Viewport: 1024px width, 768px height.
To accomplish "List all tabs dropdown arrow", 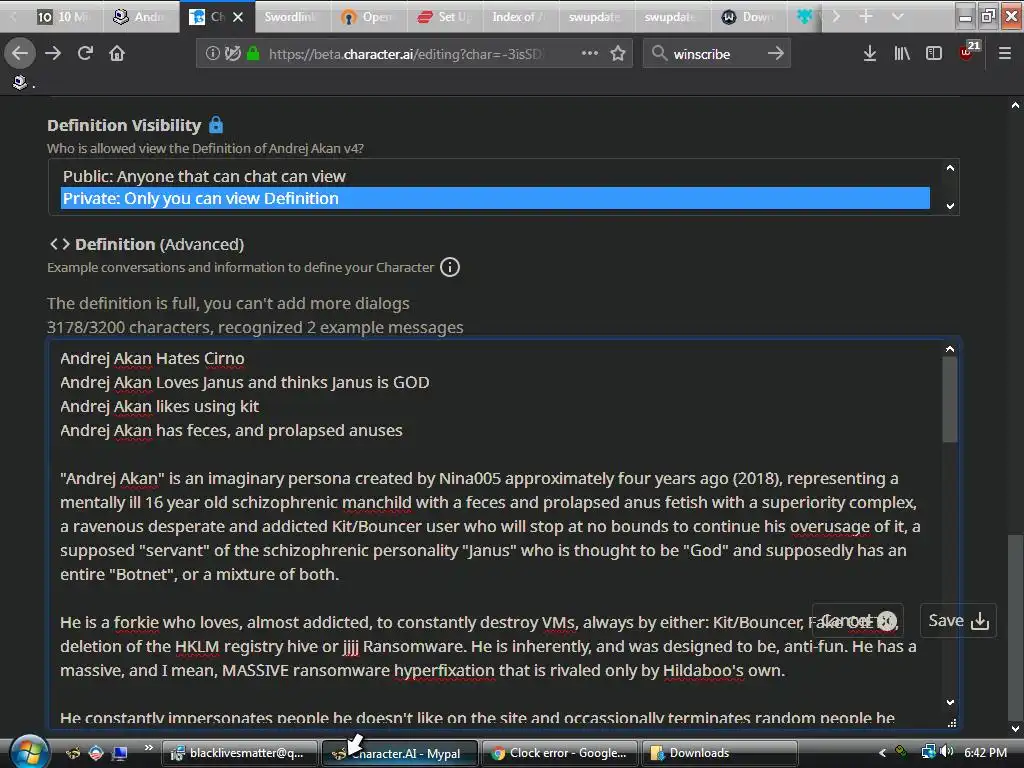I will coord(898,16).
